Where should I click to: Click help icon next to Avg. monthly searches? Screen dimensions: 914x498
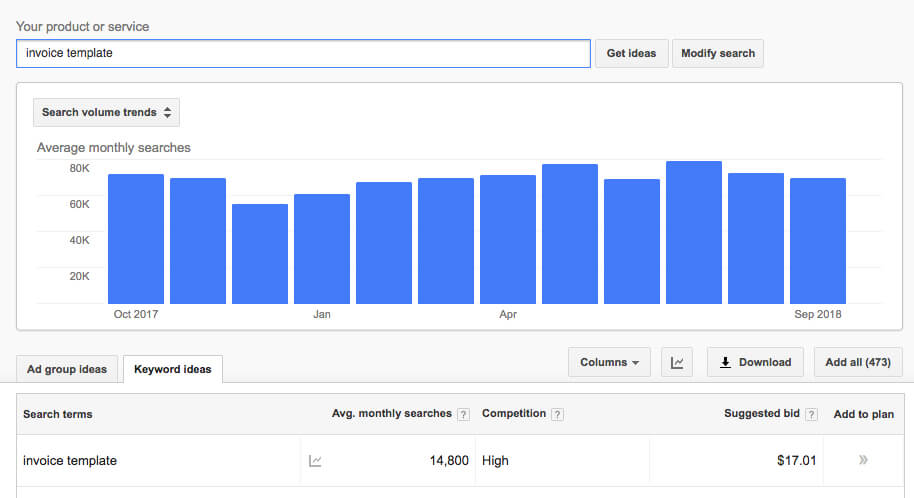pyautogui.click(x=463, y=414)
